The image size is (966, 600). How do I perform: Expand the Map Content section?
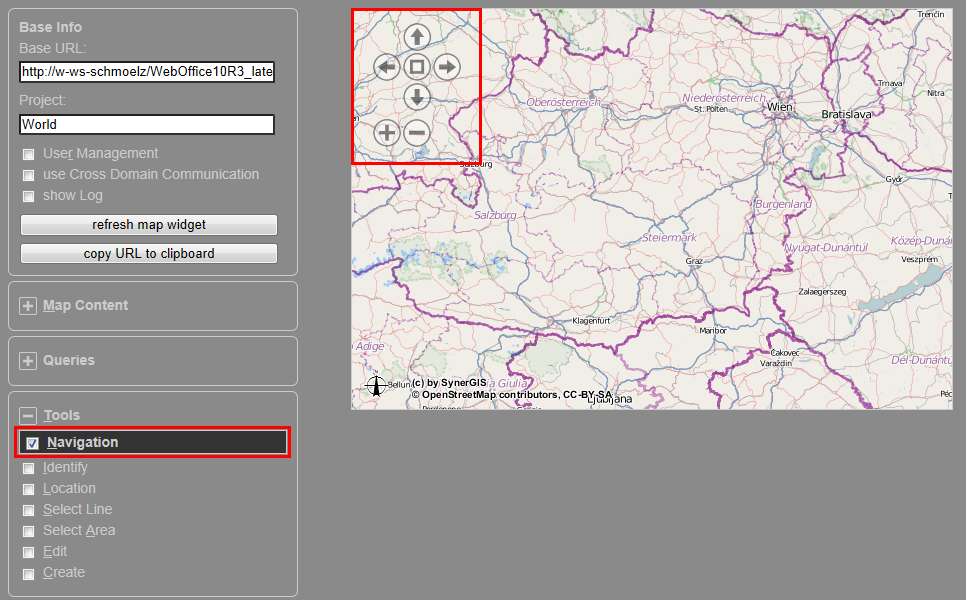coord(28,306)
